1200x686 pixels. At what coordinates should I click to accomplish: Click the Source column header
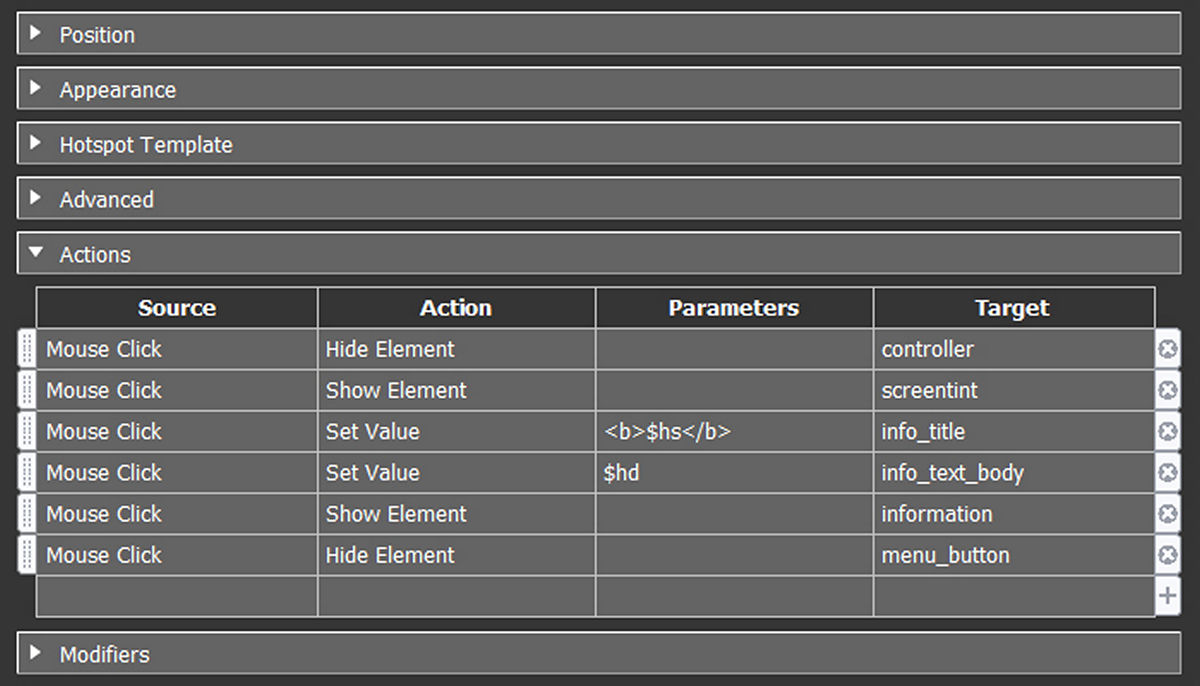pyautogui.click(x=177, y=308)
